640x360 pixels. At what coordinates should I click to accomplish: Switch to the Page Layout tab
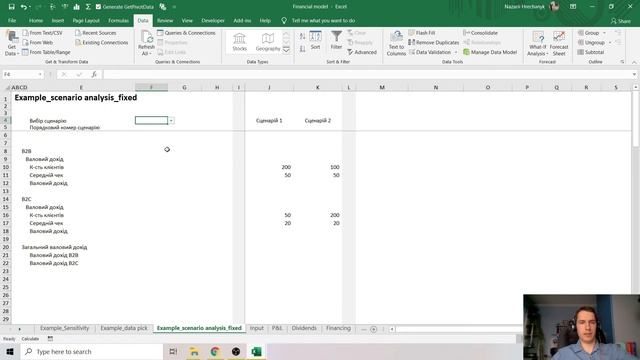click(86, 20)
